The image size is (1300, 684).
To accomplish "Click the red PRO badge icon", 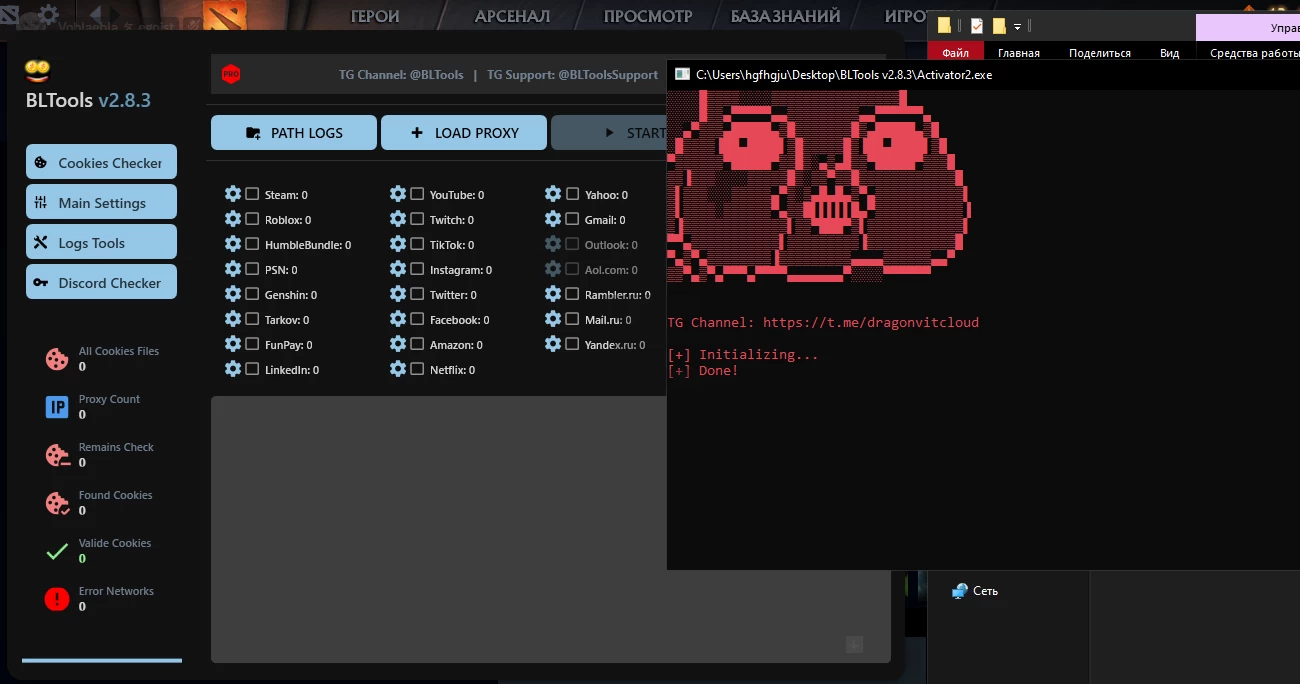I will point(231,74).
